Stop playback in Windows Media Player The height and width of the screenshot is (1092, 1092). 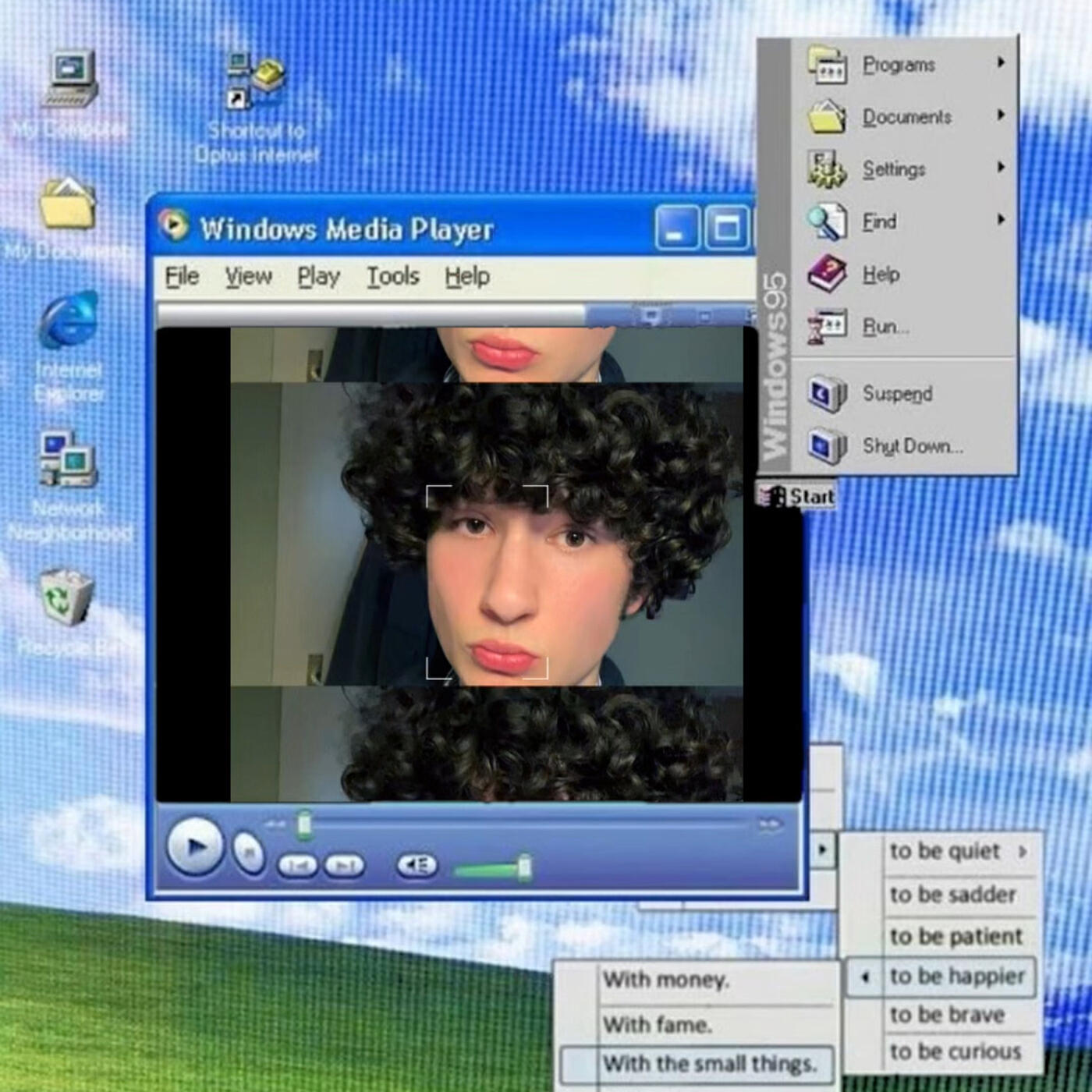[x=249, y=853]
